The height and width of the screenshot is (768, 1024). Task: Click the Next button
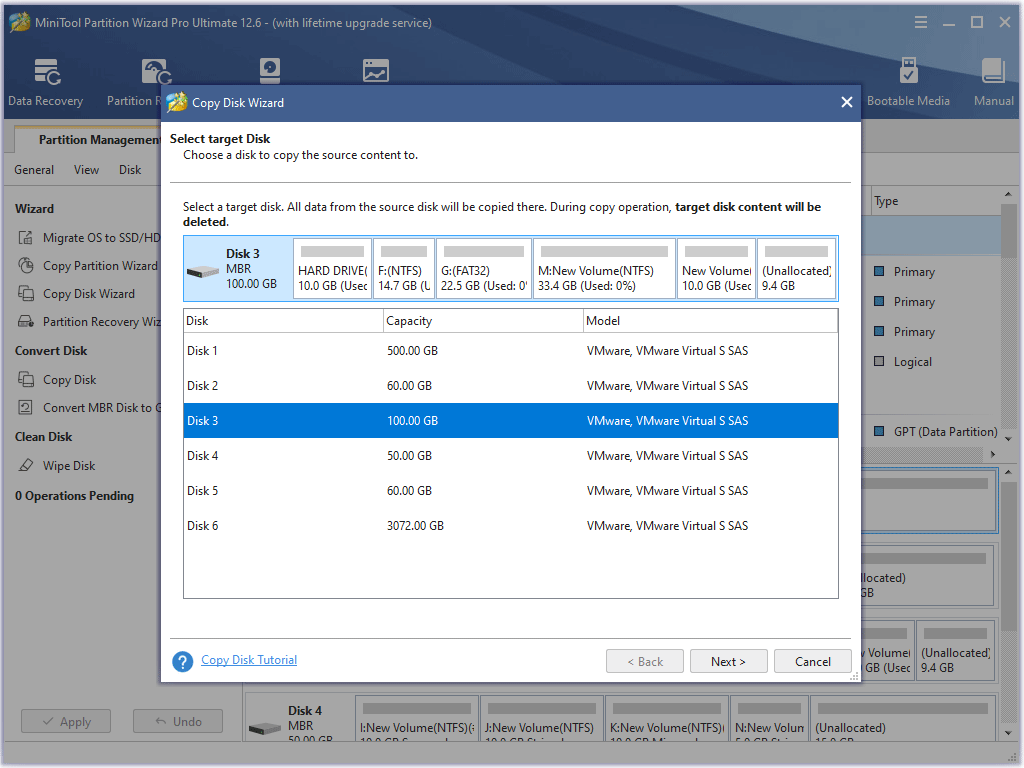pos(728,662)
